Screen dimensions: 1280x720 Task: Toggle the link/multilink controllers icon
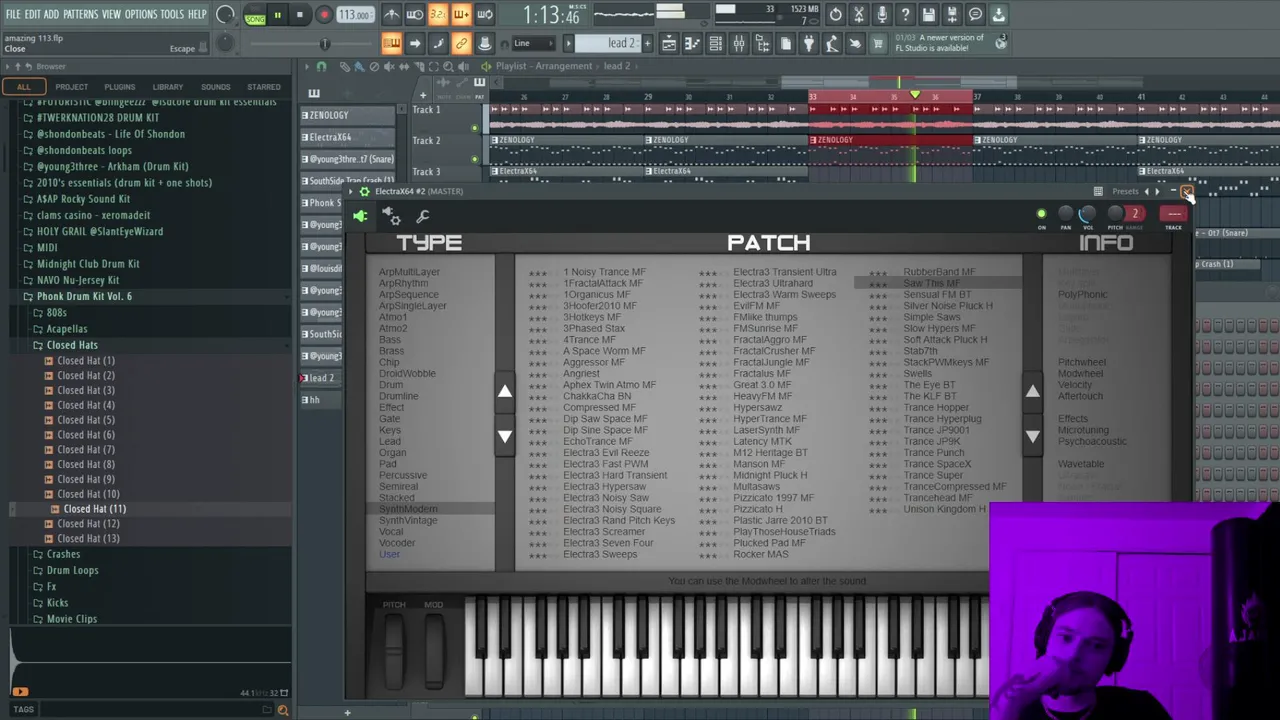[x=461, y=43]
